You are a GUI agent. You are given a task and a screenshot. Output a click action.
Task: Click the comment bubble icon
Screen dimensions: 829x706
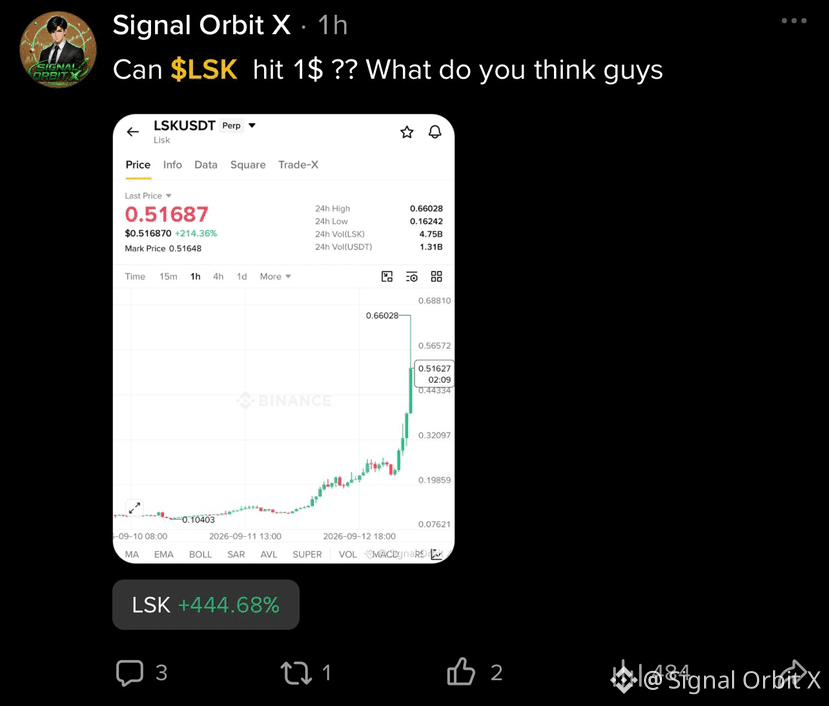130,673
